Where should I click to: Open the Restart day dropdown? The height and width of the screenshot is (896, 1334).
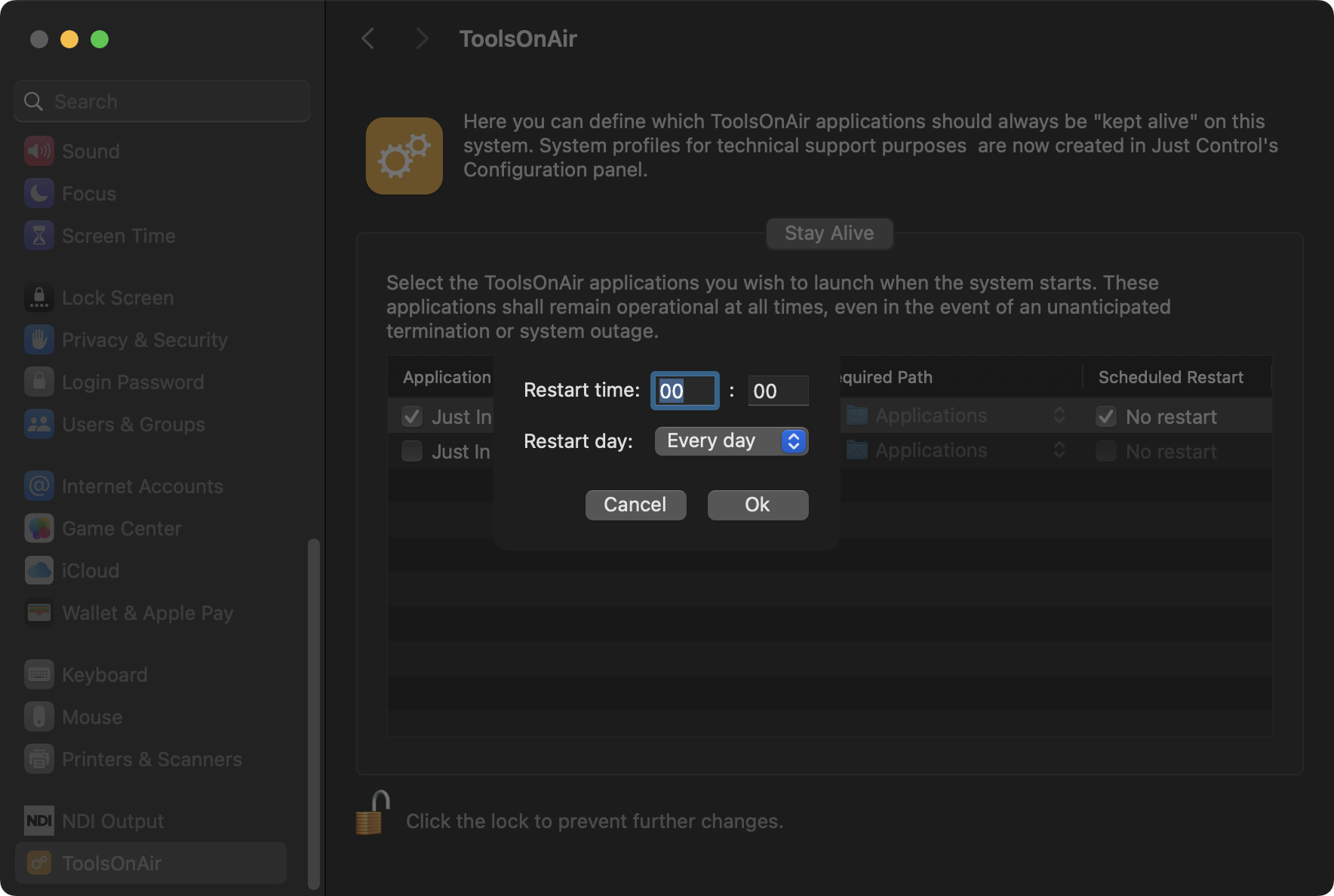click(731, 441)
